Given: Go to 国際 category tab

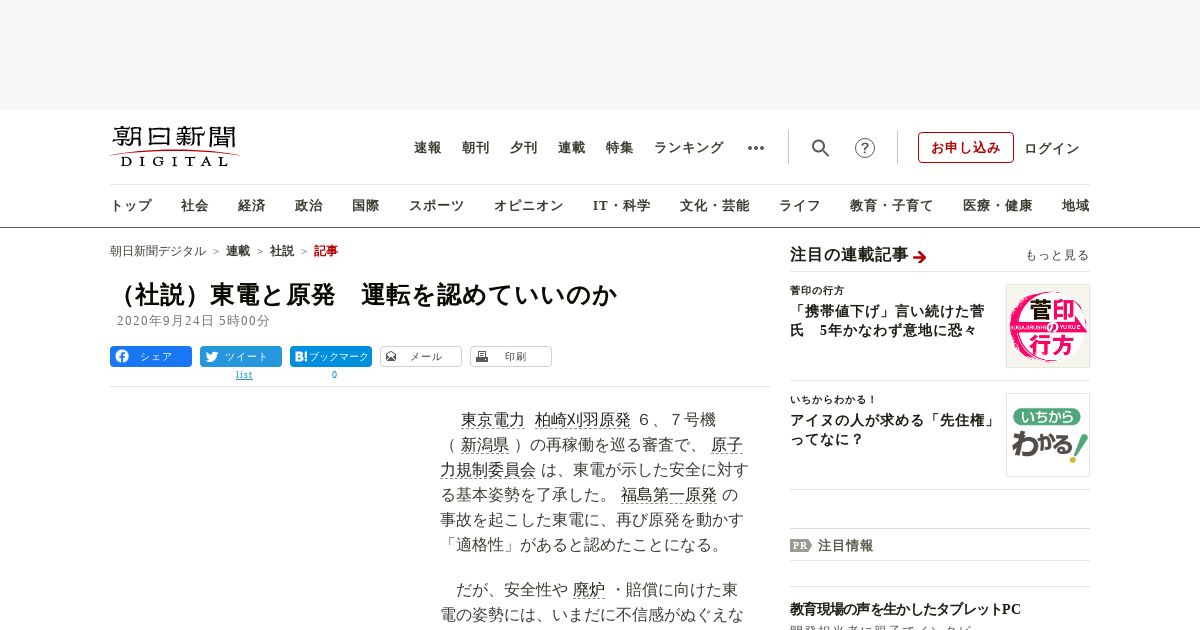Looking at the screenshot, I should pyautogui.click(x=366, y=206).
